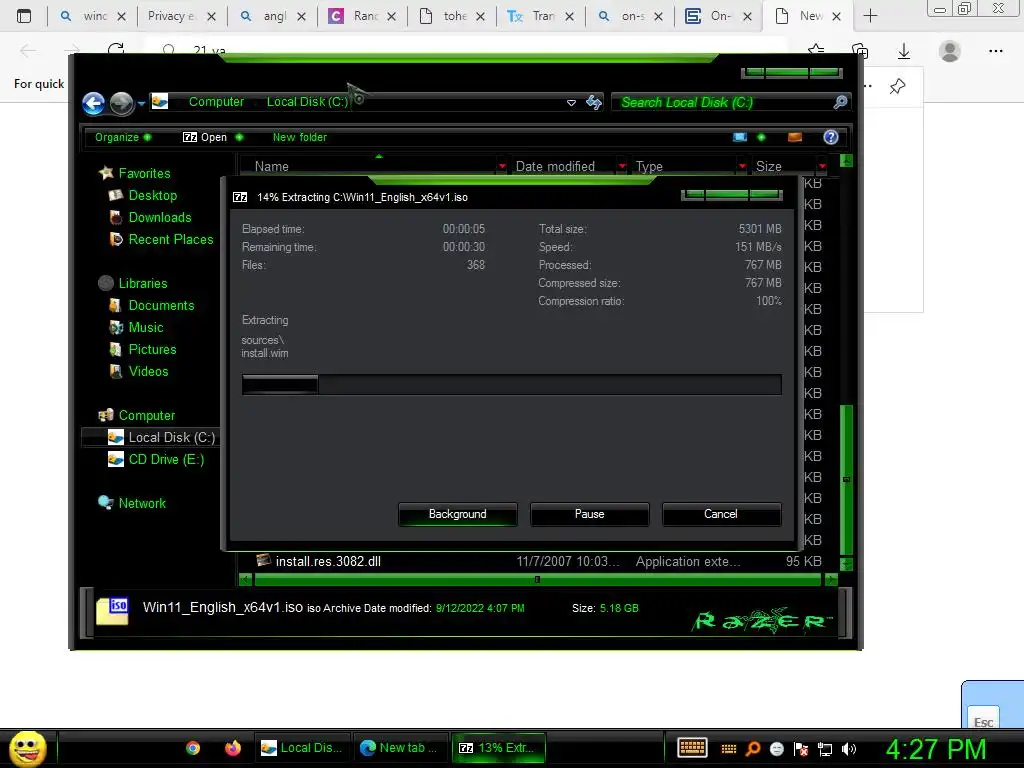Show the preview pane icon

click(x=795, y=137)
